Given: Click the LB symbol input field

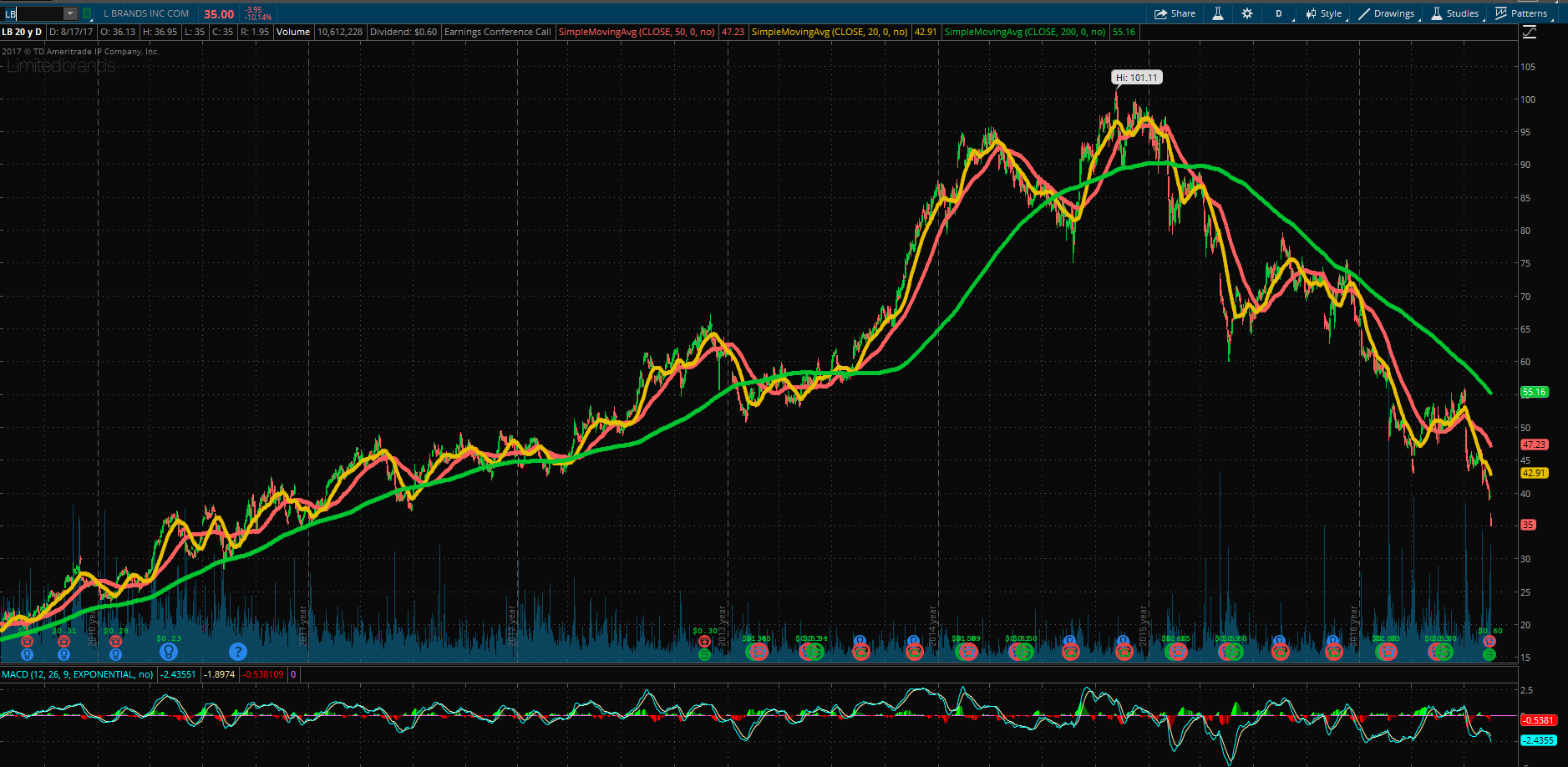Looking at the screenshot, I should click(x=33, y=13).
